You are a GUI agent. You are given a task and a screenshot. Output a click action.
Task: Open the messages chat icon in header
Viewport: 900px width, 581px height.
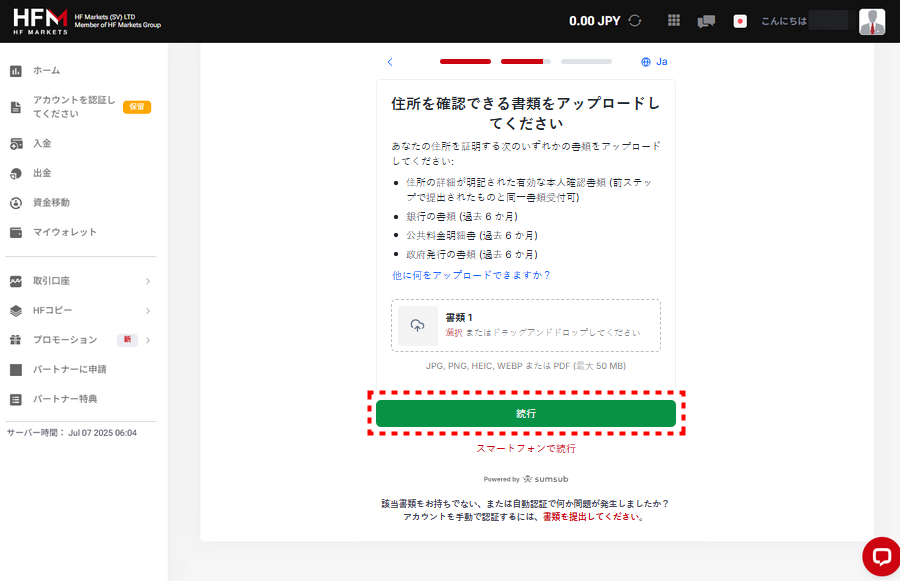[x=706, y=22]
